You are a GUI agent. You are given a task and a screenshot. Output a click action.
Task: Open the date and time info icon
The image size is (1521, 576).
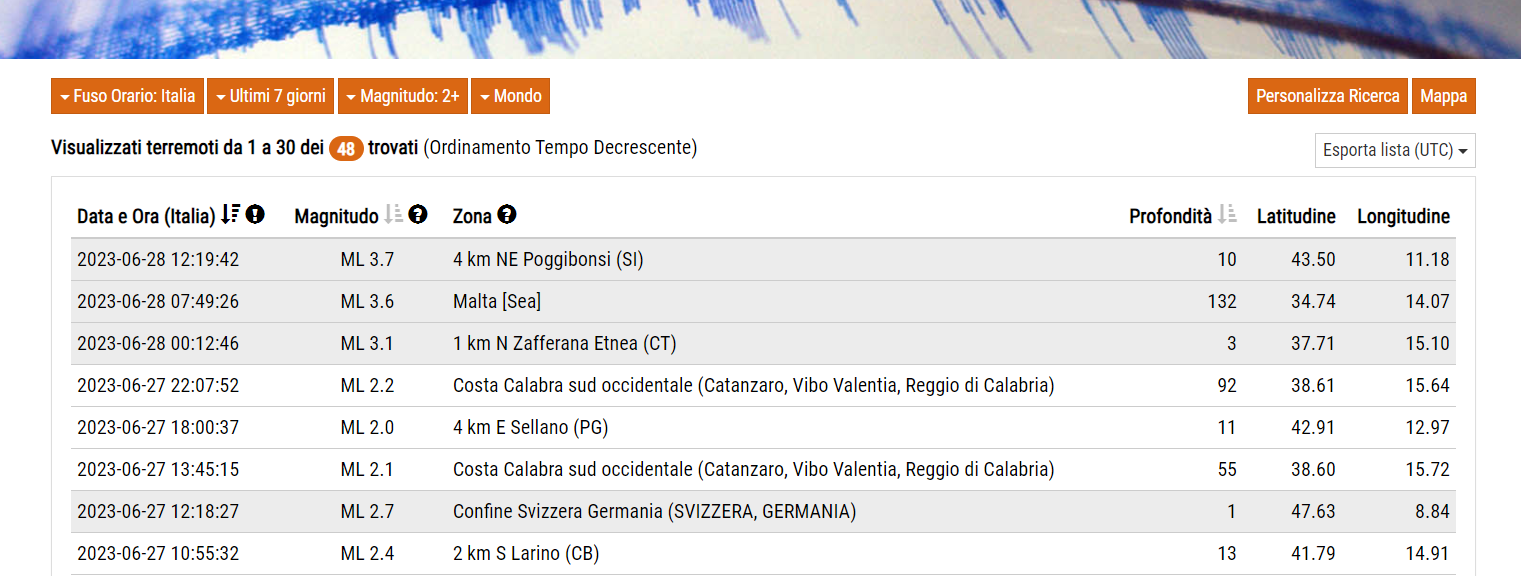click(255, 215)
